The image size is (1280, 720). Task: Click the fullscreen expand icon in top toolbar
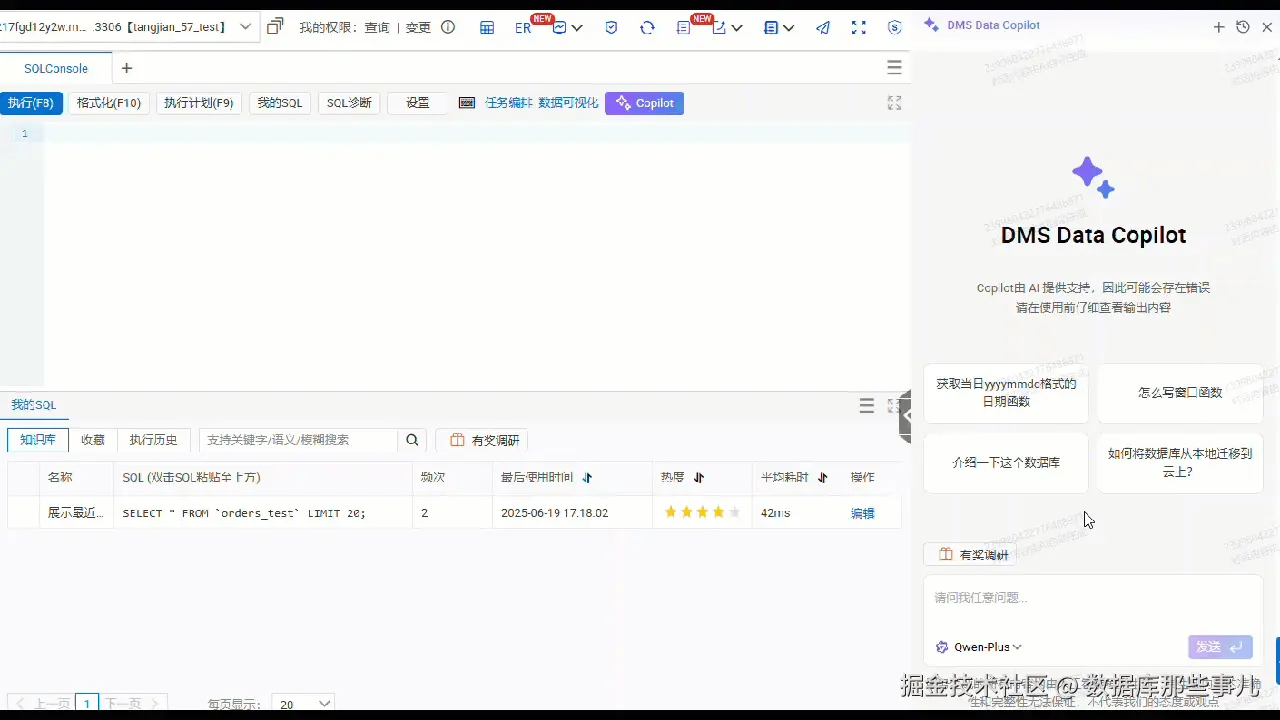pyautogui.click(x=858, y=28)
